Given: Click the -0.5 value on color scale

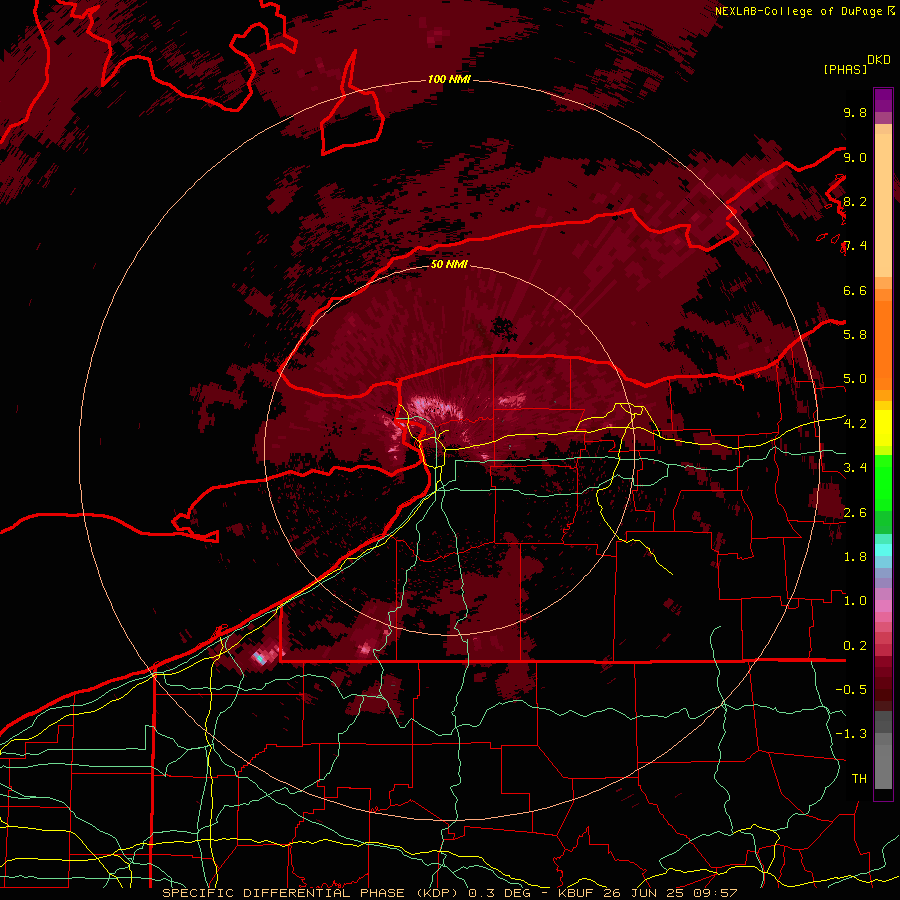Looking at the screenshot, I should point(851,690).
